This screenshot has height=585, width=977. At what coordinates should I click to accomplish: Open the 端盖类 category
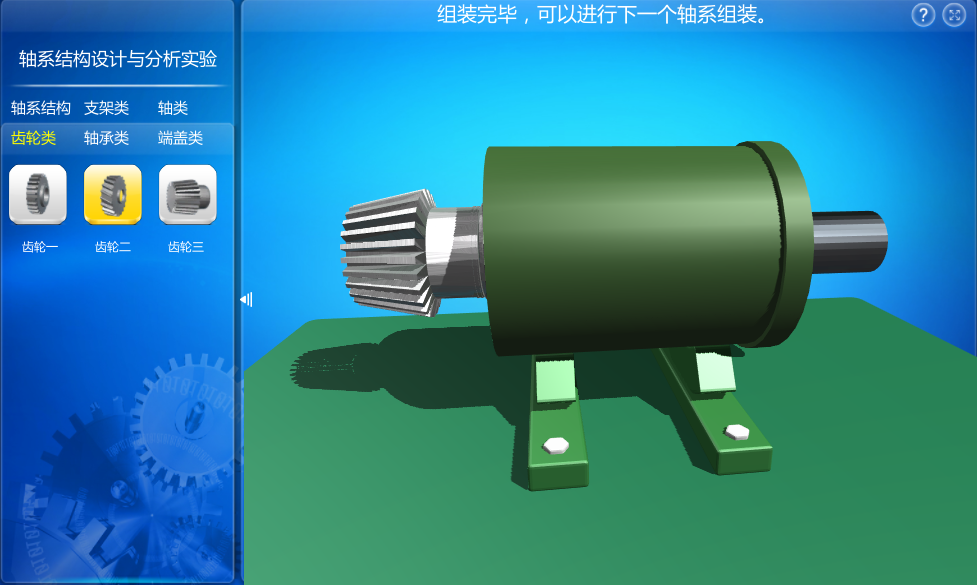(180, 138)
